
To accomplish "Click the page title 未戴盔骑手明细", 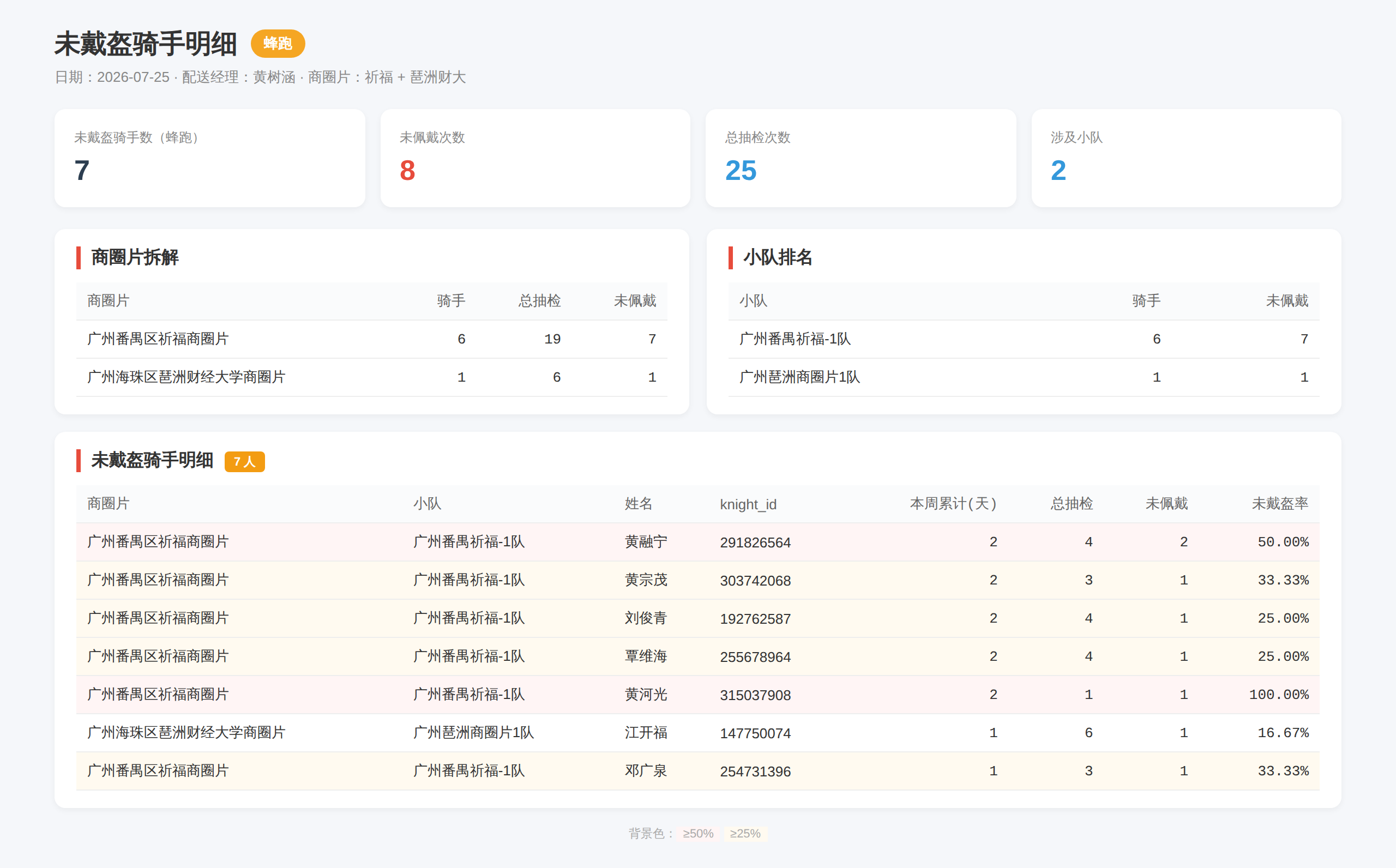I will pyautogui.click(x=146, y=44).
